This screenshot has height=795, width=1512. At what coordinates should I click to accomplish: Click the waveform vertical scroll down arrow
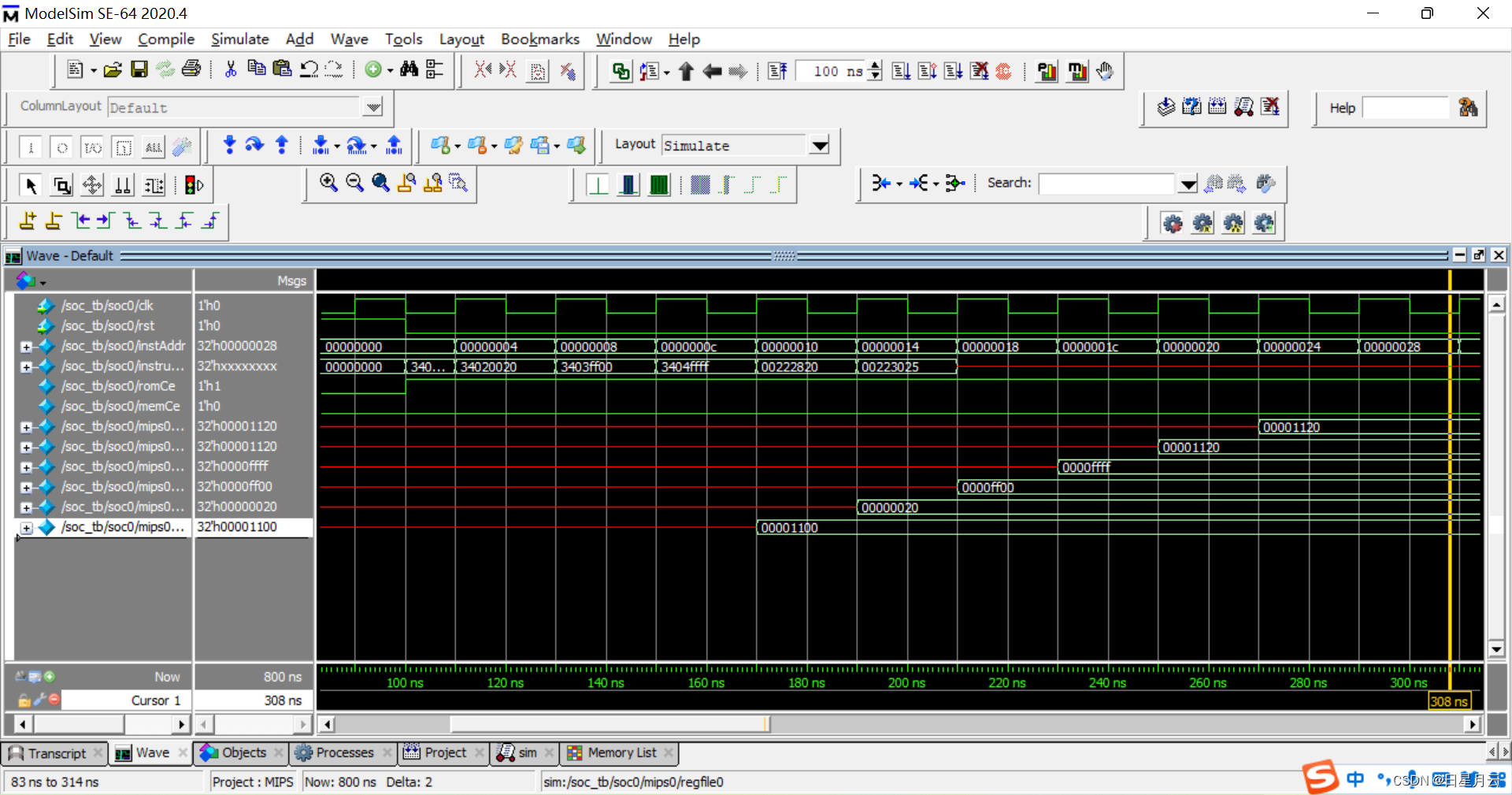pyautogui.click(x=1497, y=649)
